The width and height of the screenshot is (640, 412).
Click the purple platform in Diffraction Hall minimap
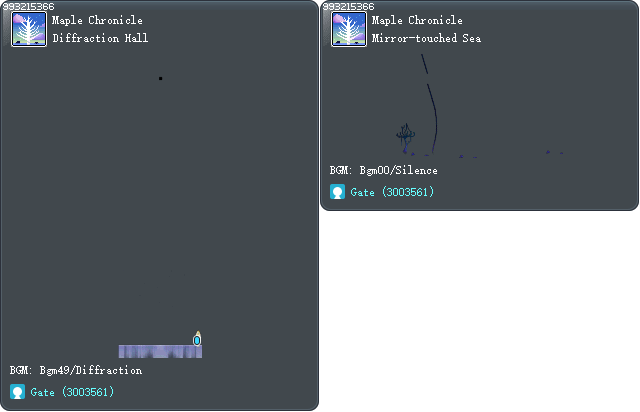point(158,351)
